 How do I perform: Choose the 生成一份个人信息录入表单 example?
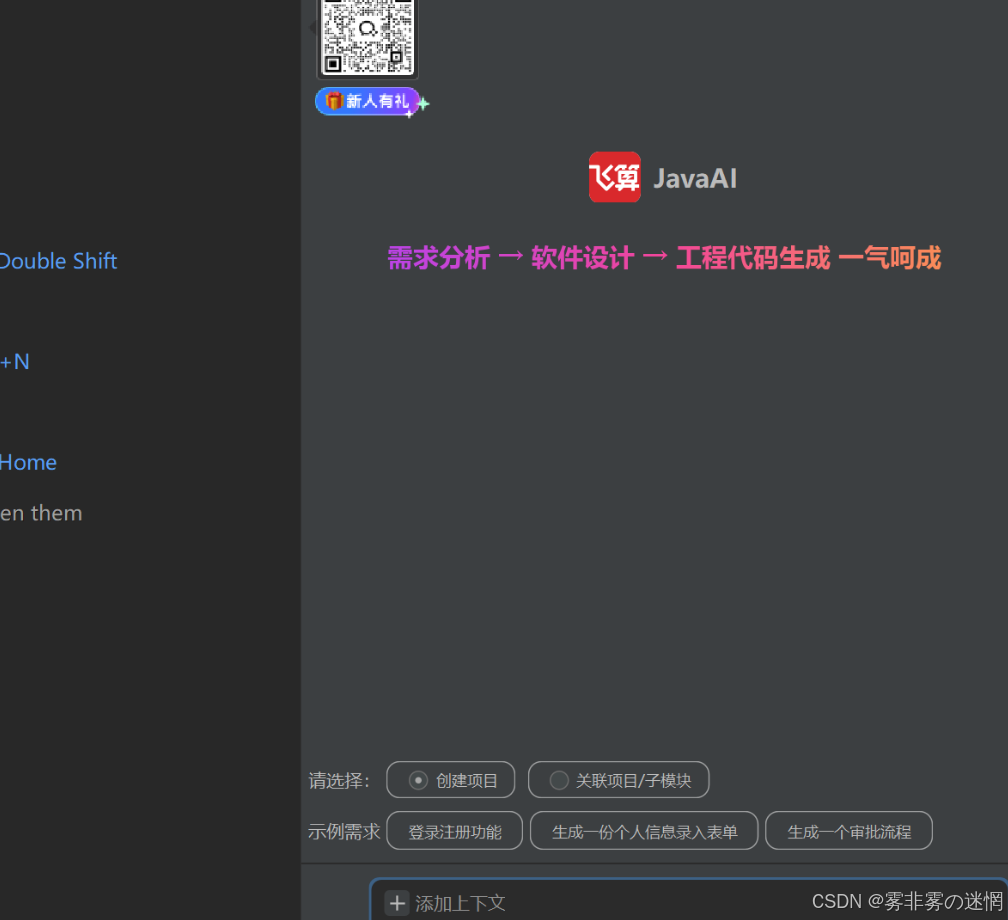[x=644, y=831]
